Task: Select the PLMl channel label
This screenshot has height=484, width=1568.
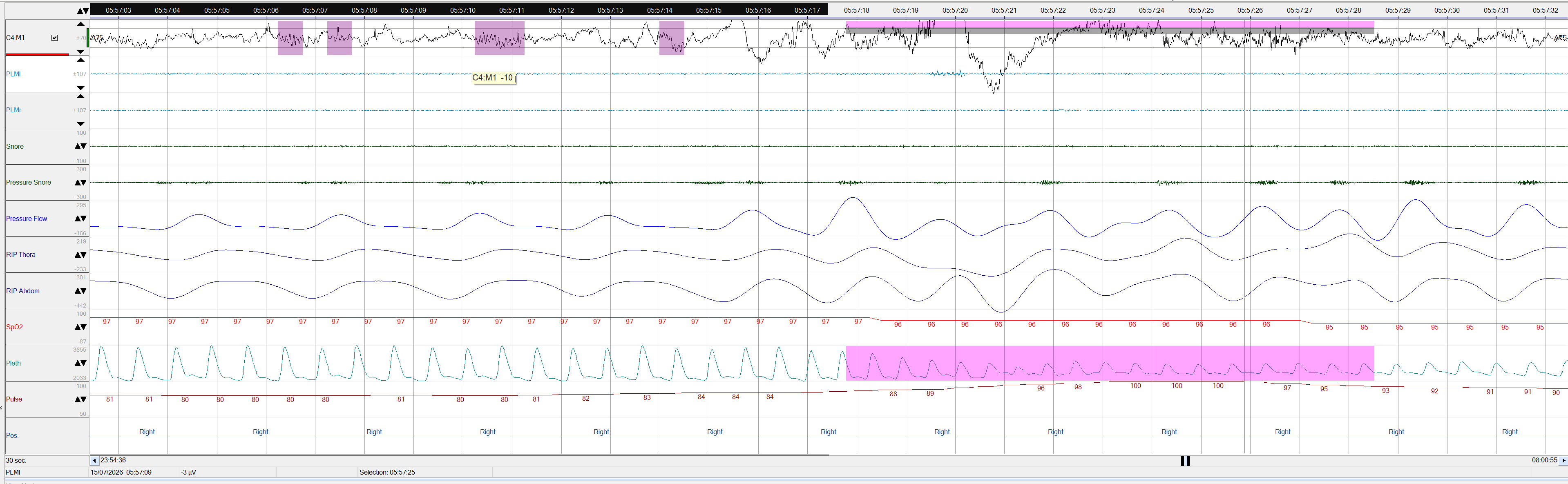Action: [x=13, y=74]
